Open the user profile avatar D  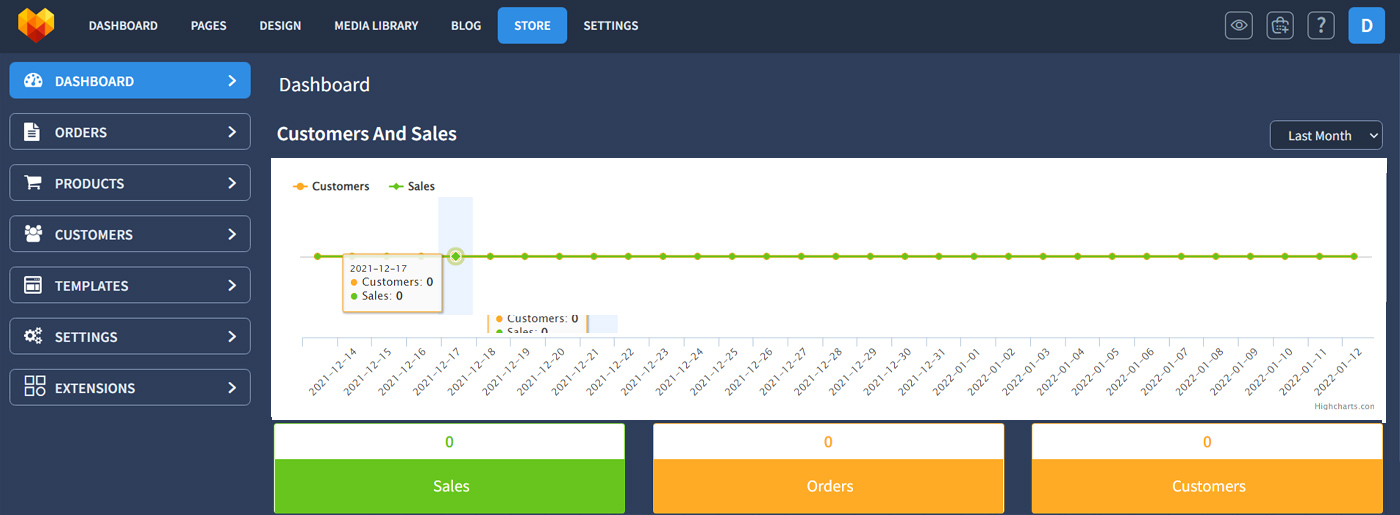(x=1366, y=26)
